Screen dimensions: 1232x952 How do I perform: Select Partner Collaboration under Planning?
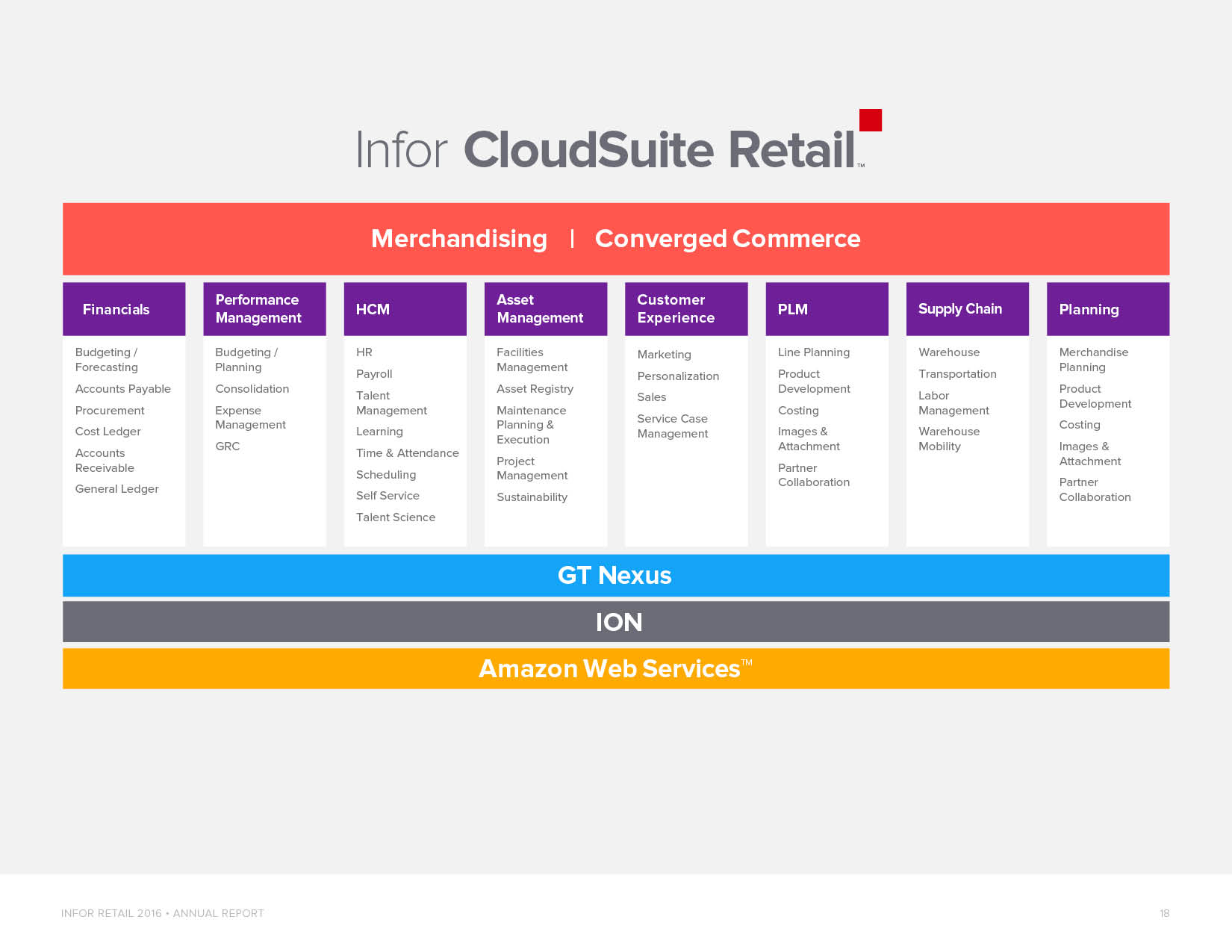click(1095, 490)
